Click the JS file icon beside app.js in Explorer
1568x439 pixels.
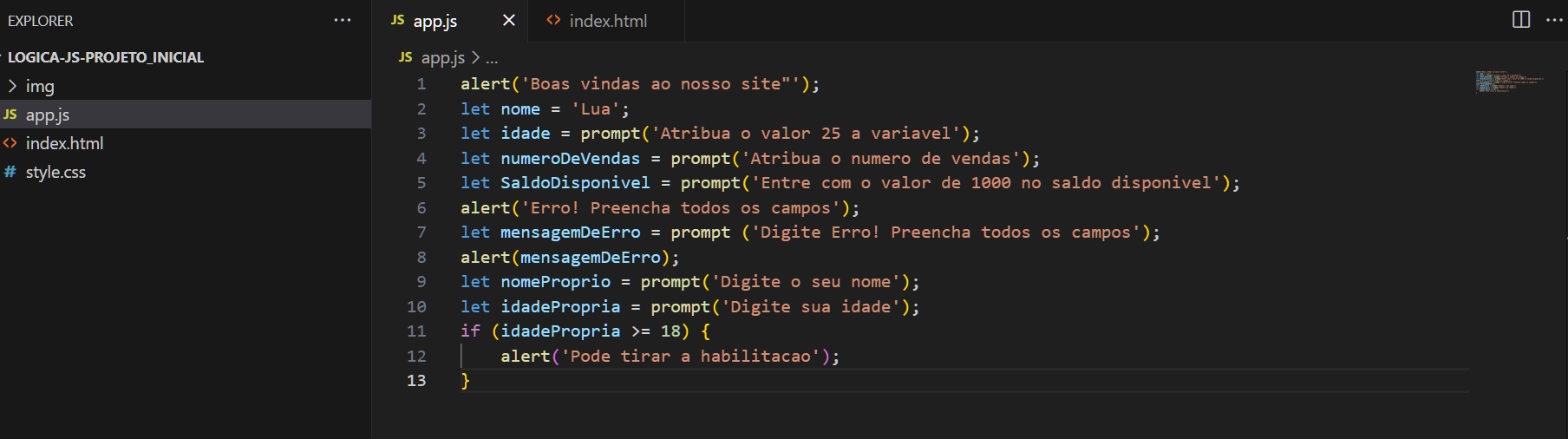[x=10, y=115]
